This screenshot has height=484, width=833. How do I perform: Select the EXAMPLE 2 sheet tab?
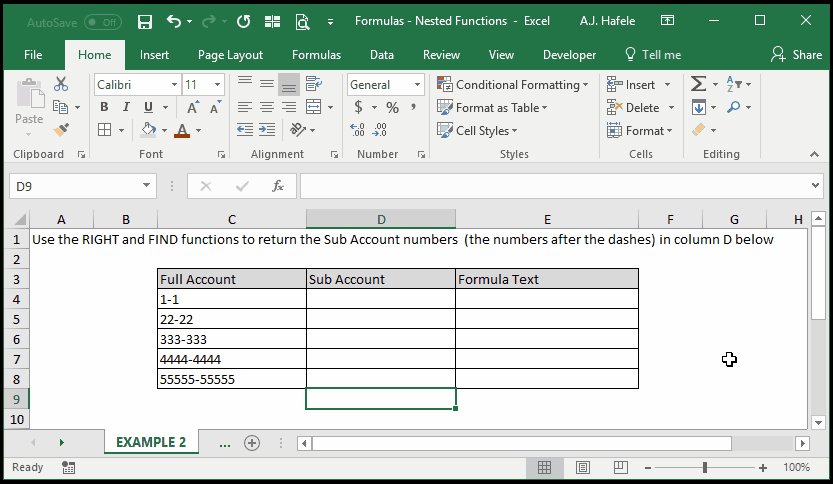(151, 442)
